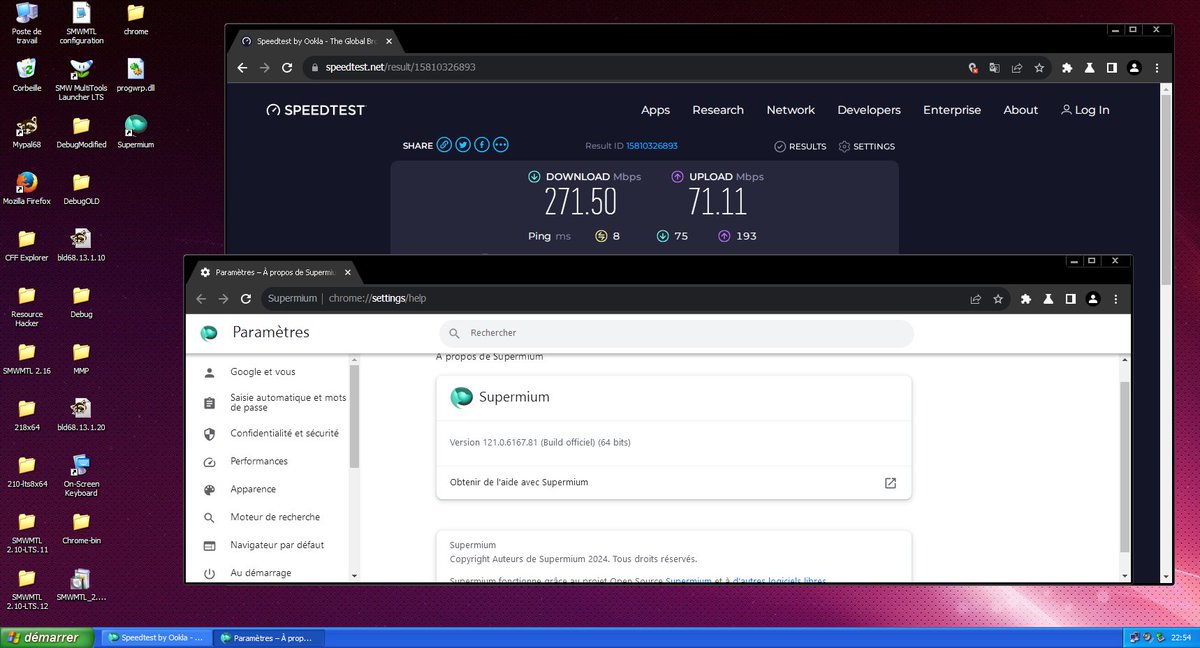This screenshot has height=648, width=1200.
Task: Click the Settings window address bar
Action: (x=636, y=298)
